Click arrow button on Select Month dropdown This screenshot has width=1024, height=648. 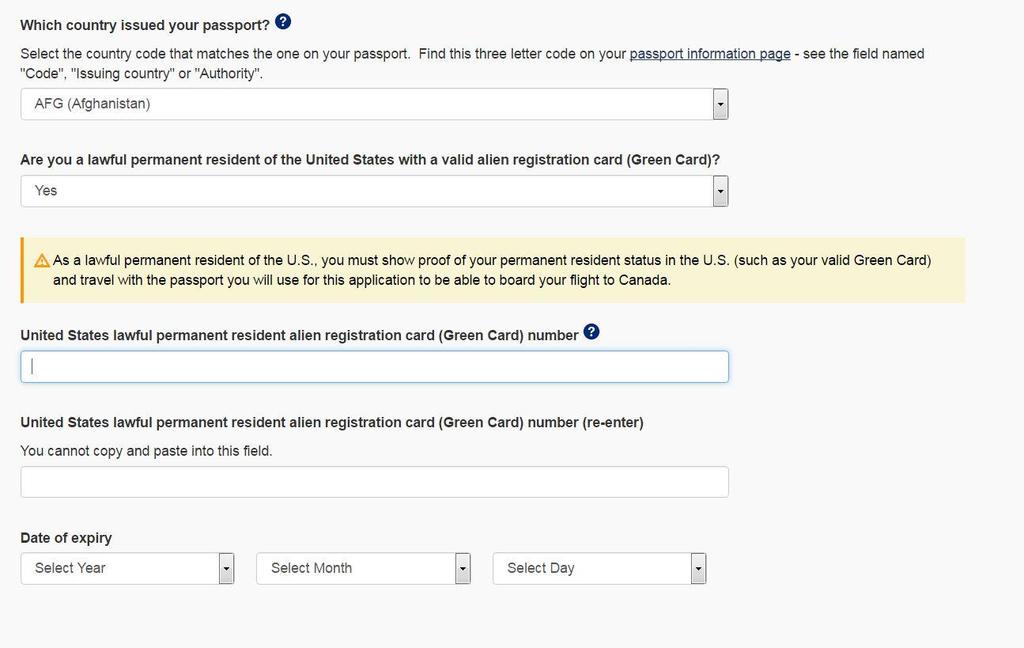(462, 569)
